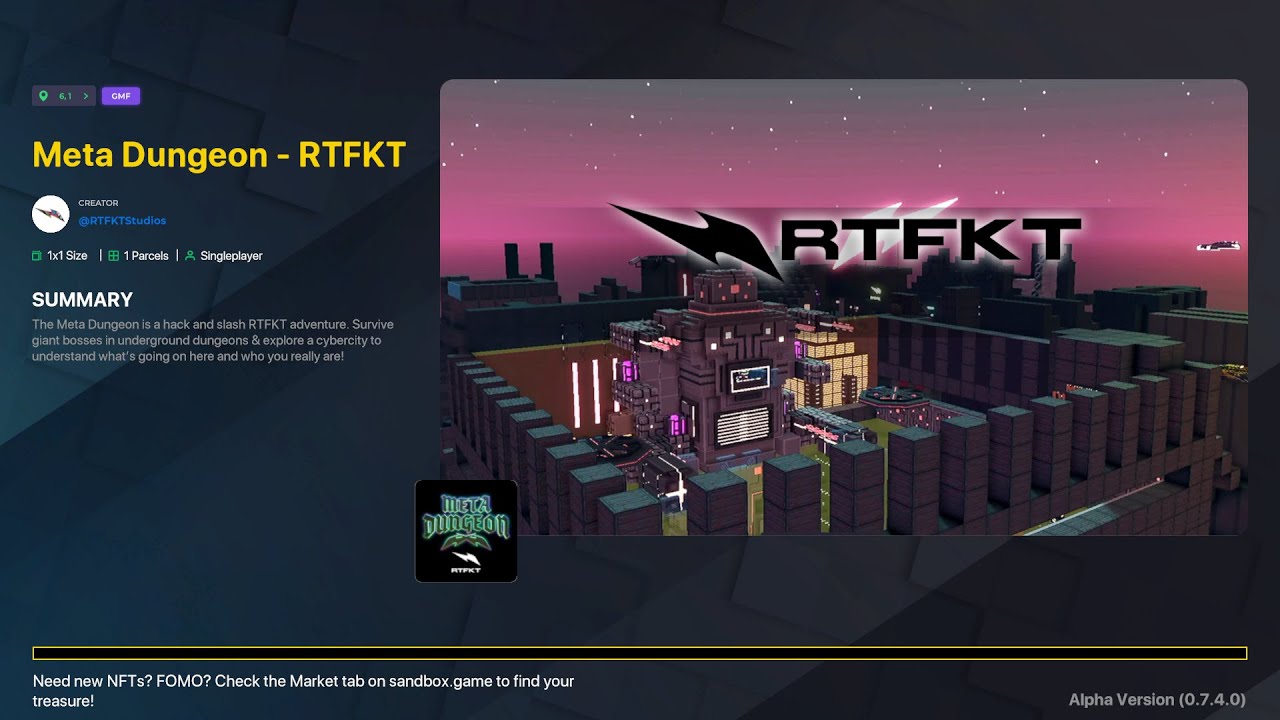Click the purple GMF tag
The height and width of the screenshot is (720, 1280).
click(120, 96)
